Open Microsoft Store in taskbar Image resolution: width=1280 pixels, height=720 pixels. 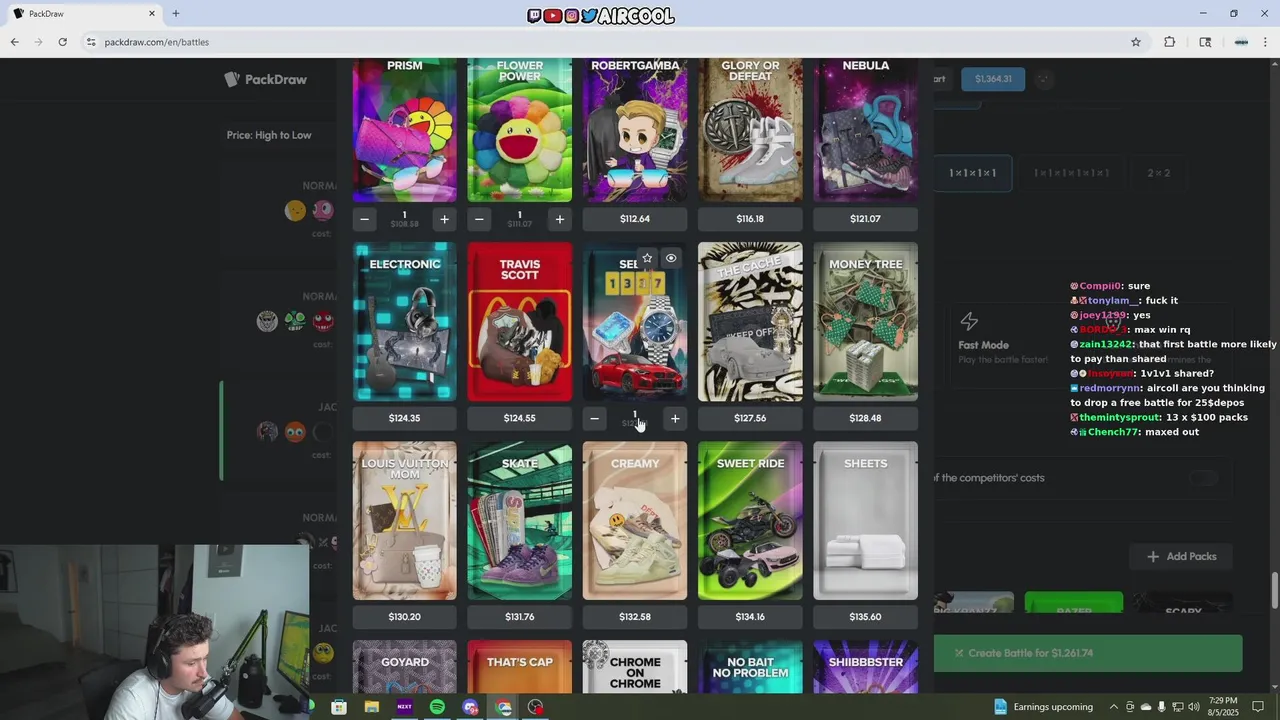339,707
